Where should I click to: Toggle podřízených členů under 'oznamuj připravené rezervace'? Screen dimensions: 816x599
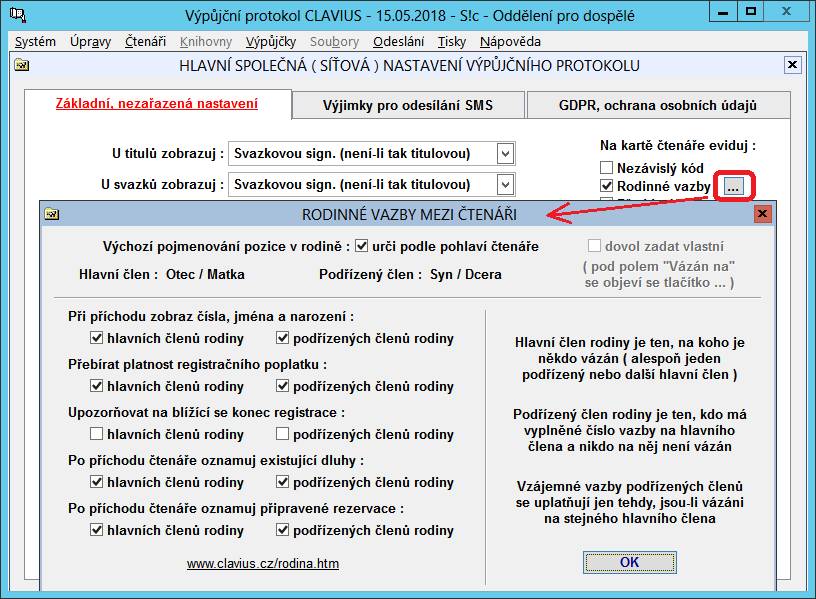click(x=282, y=530)
